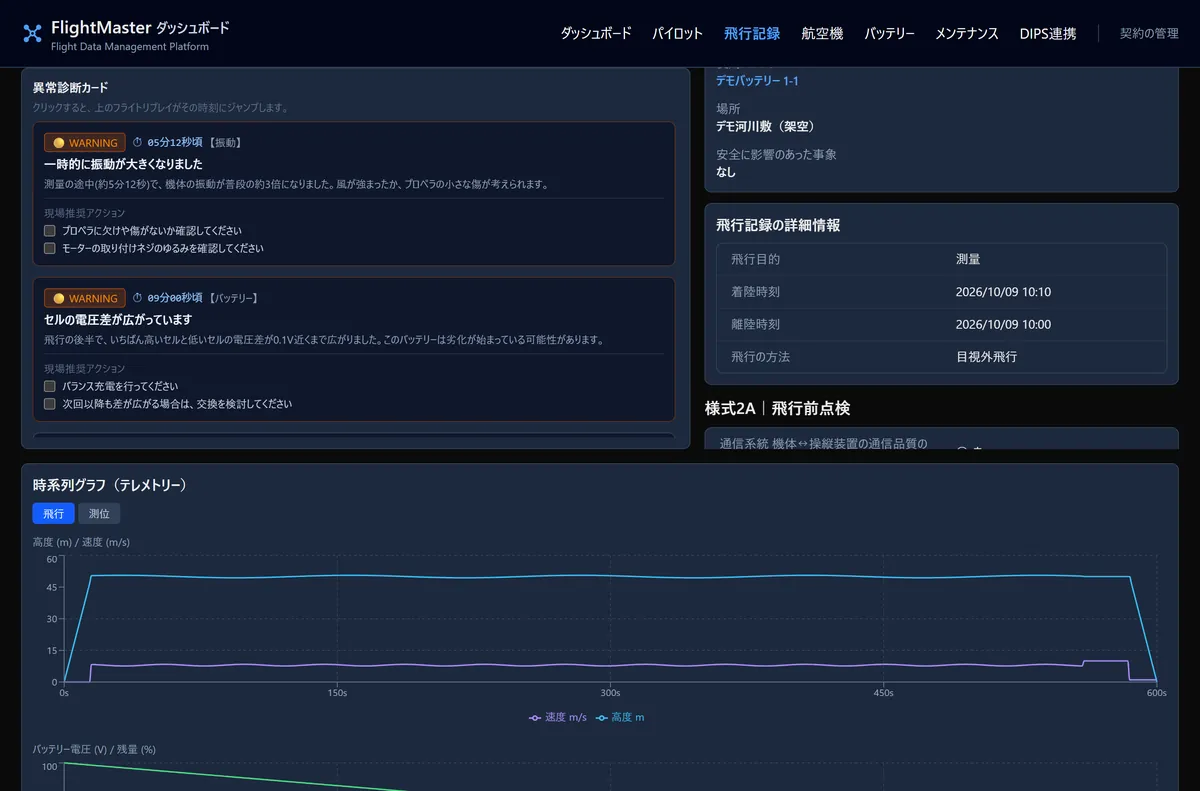Click the 異常診断カード heading

coord(70,88)
